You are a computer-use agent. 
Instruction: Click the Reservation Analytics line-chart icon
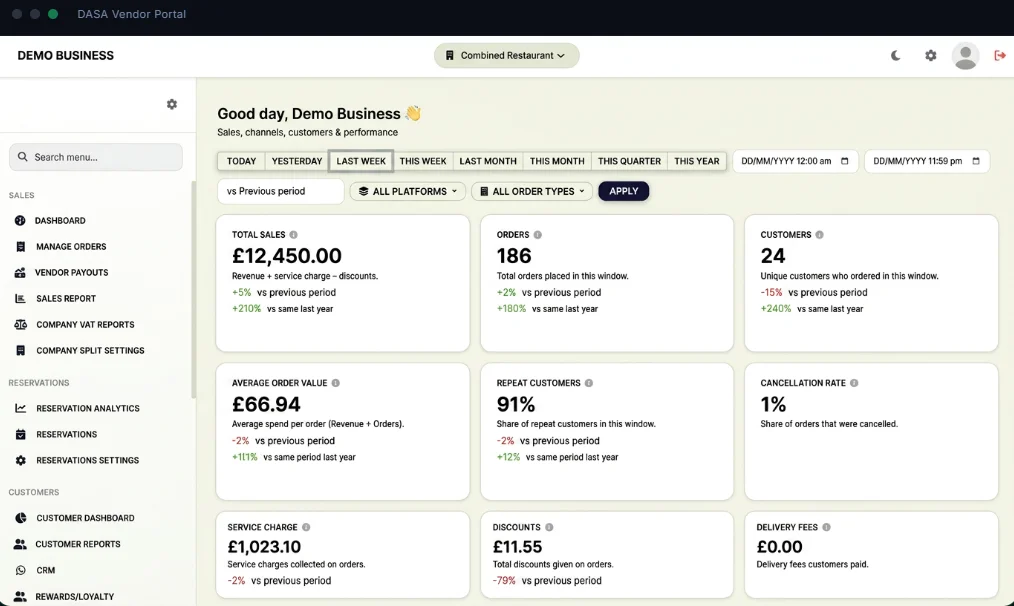tap(21, 408)
